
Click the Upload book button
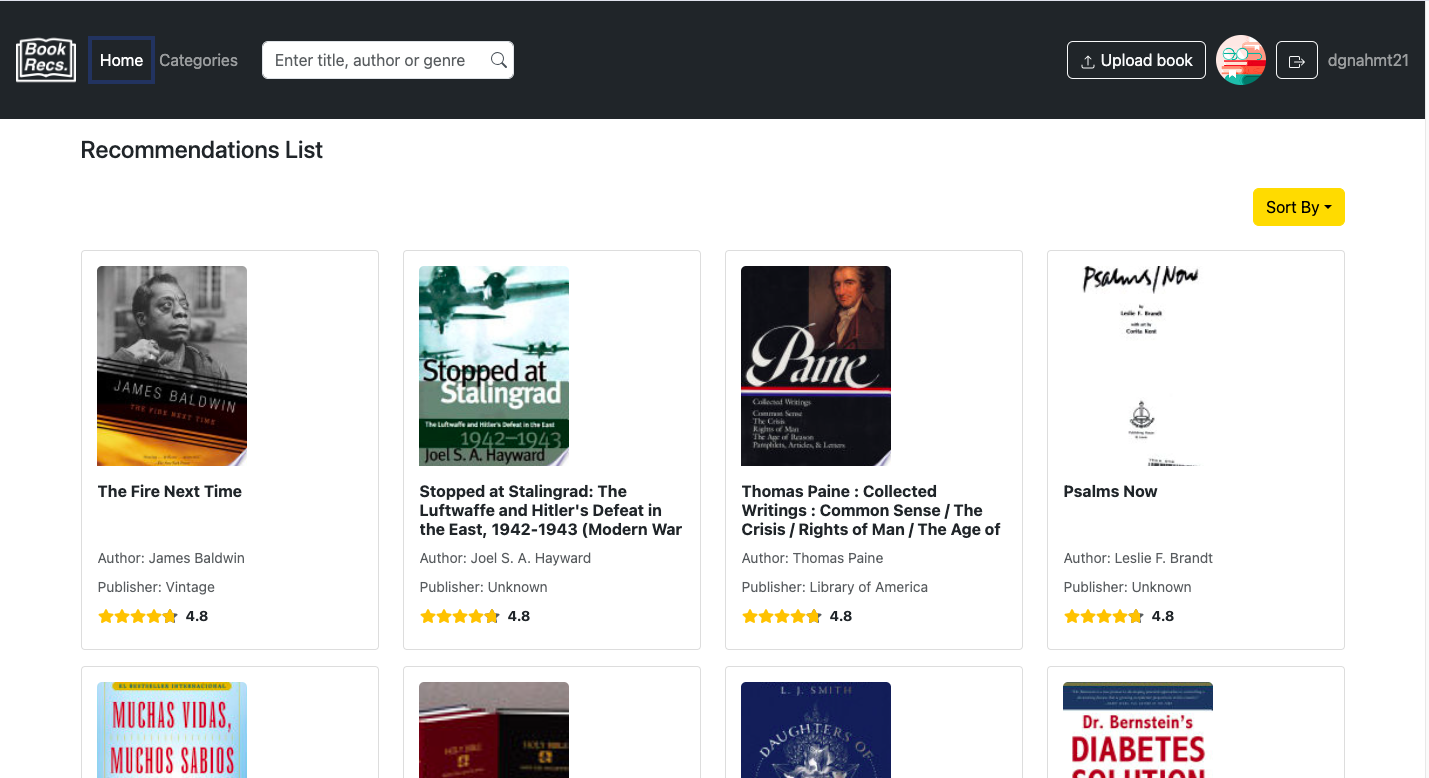1136,60
